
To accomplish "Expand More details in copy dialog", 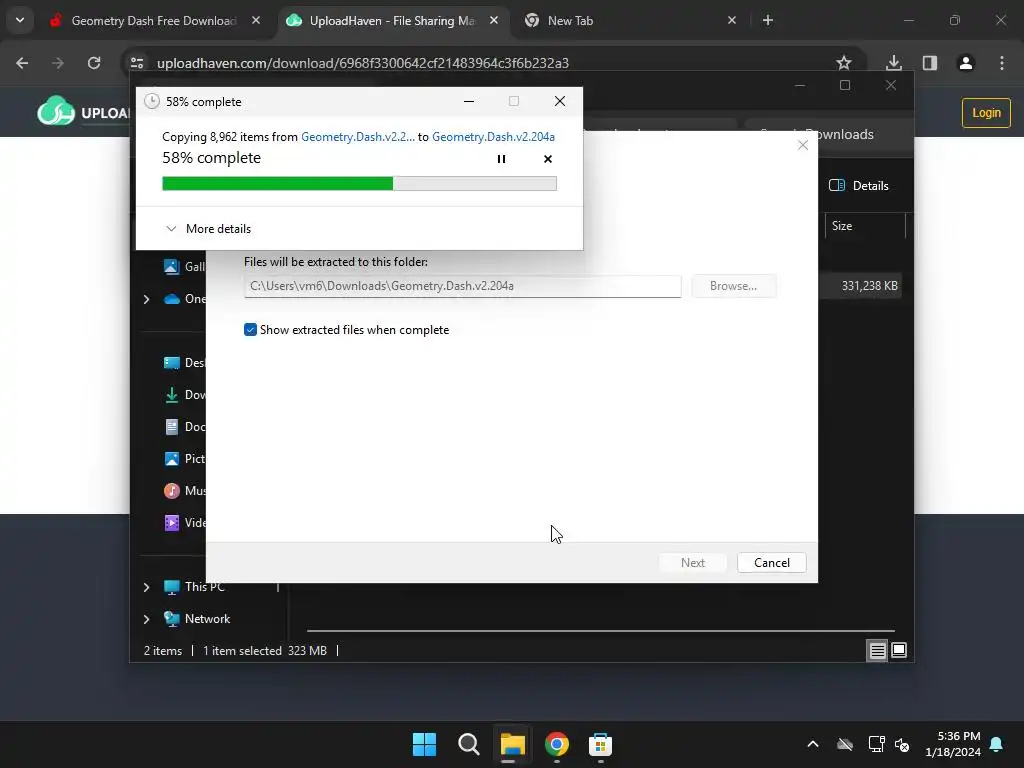I will (x=208, y=229).
